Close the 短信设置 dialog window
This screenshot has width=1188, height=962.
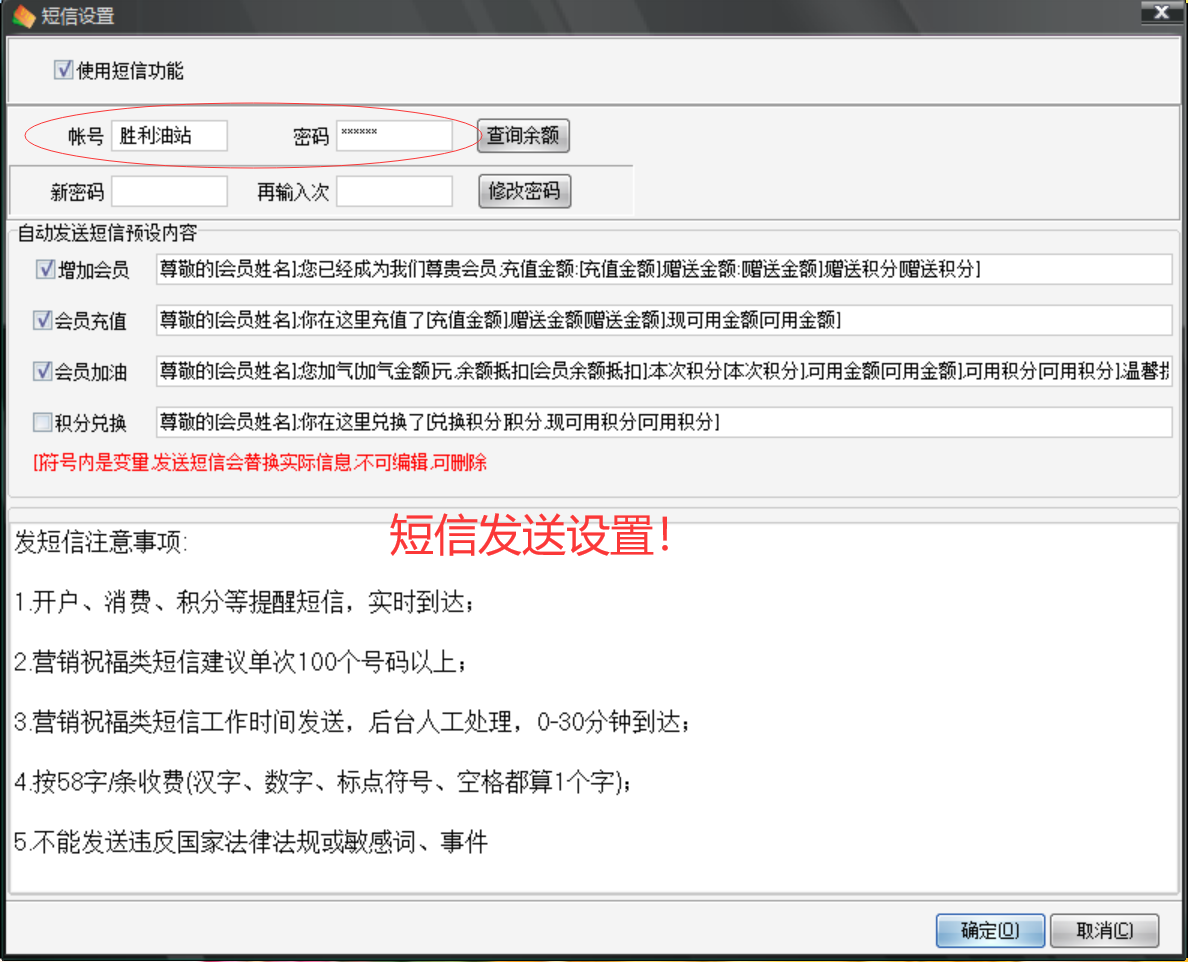pos(1161,13)
